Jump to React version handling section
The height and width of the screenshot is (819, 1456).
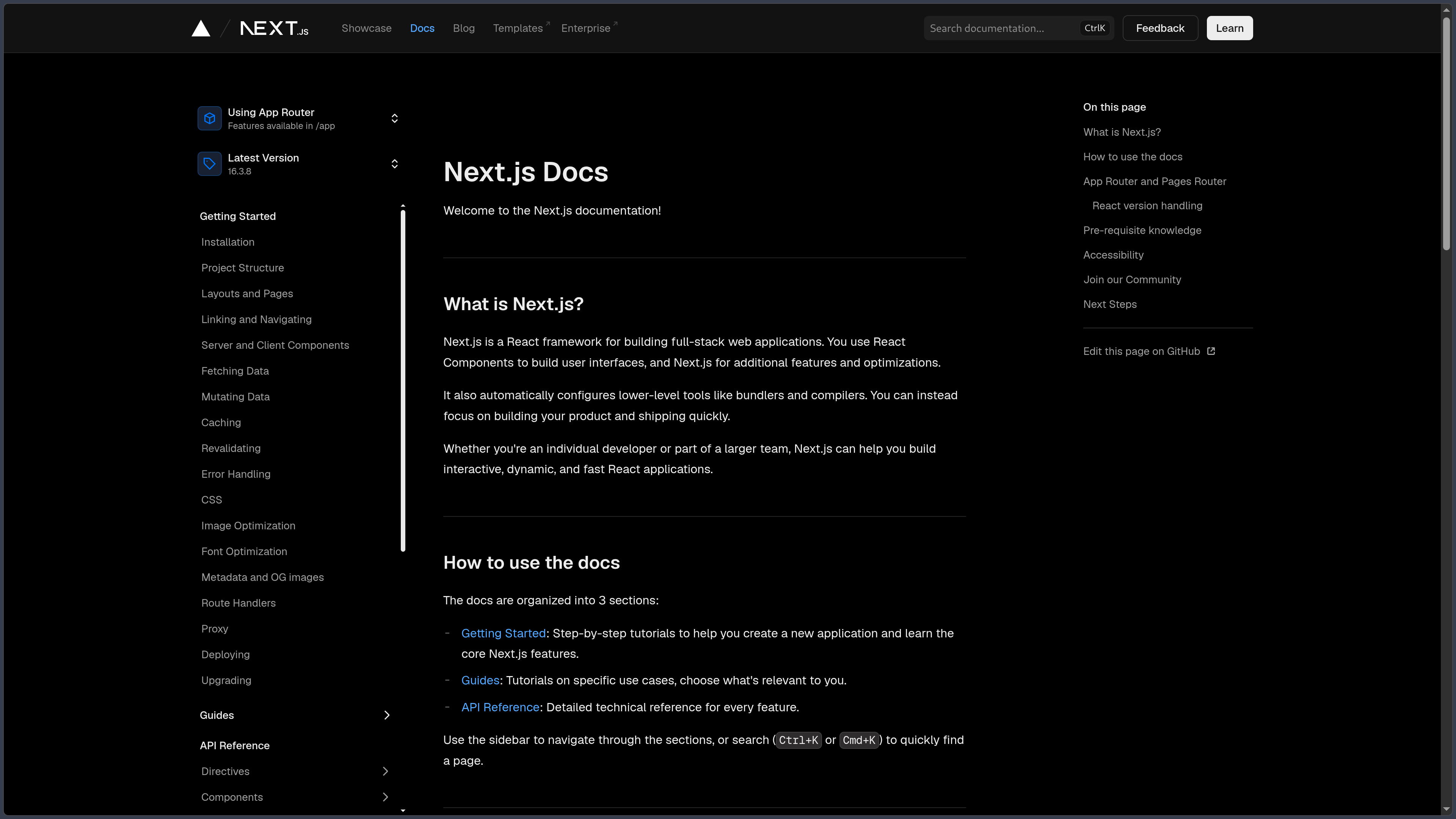1147,205
